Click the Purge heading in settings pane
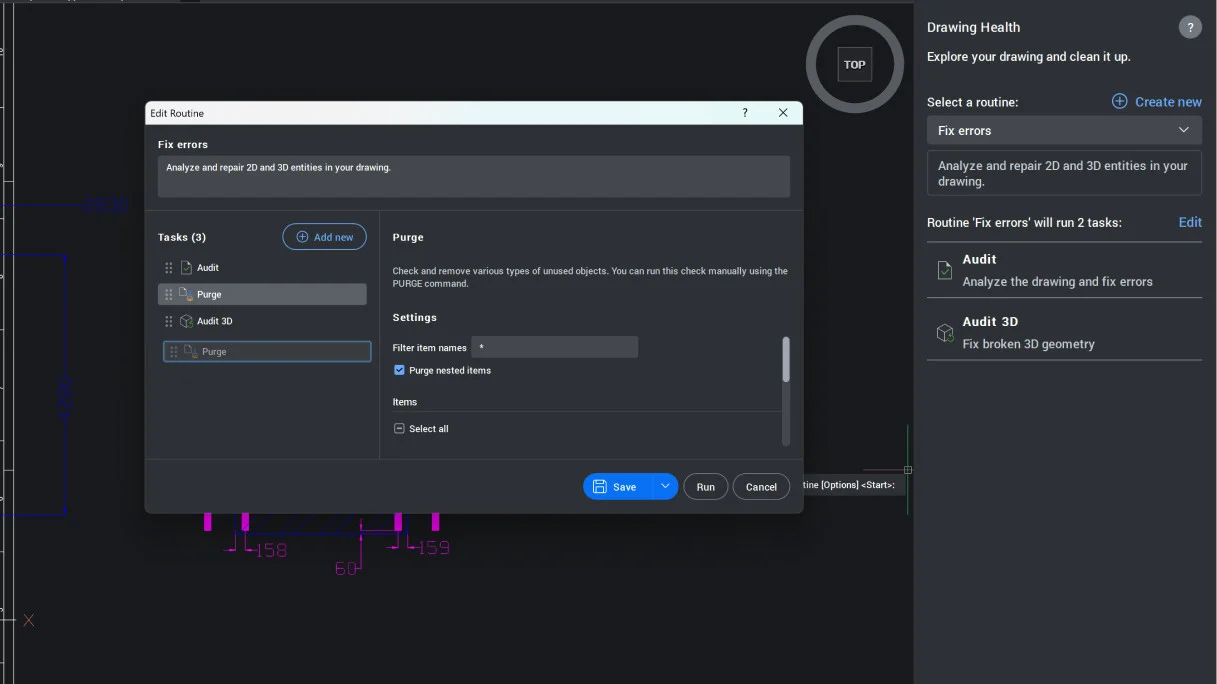The image size is (1217, 684). point(408,237)
